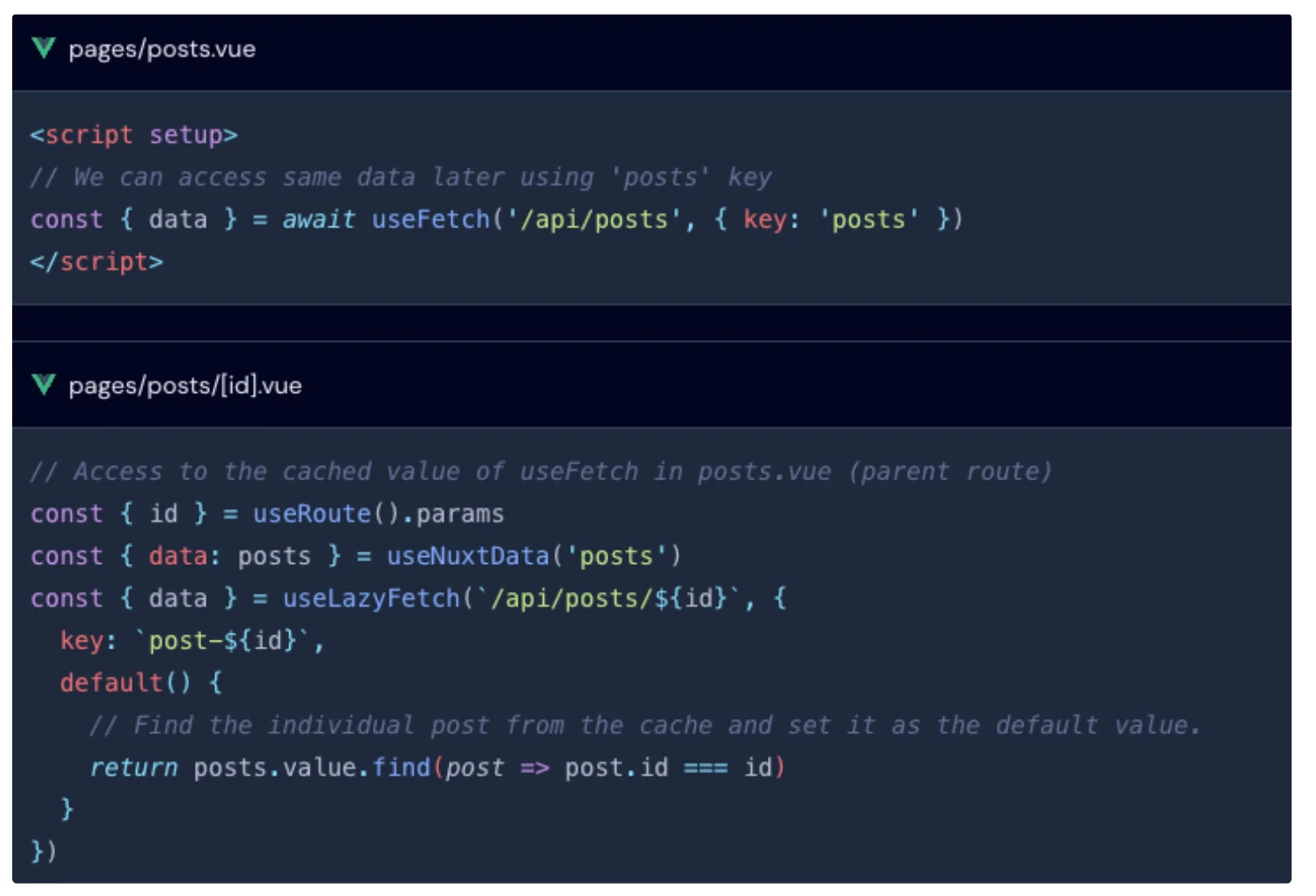Click the comment starting with "We can access"
Image resolution: width=1316 pixels, height=896 pixels.
click(x=401, y=177)
